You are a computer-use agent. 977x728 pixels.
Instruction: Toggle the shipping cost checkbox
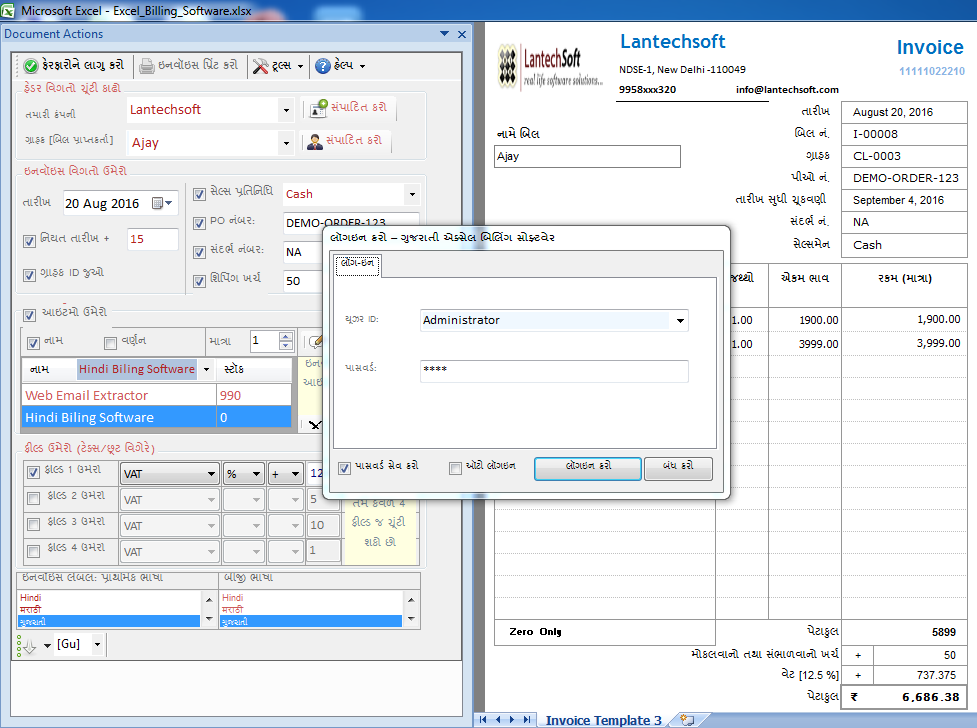point(199,281)
